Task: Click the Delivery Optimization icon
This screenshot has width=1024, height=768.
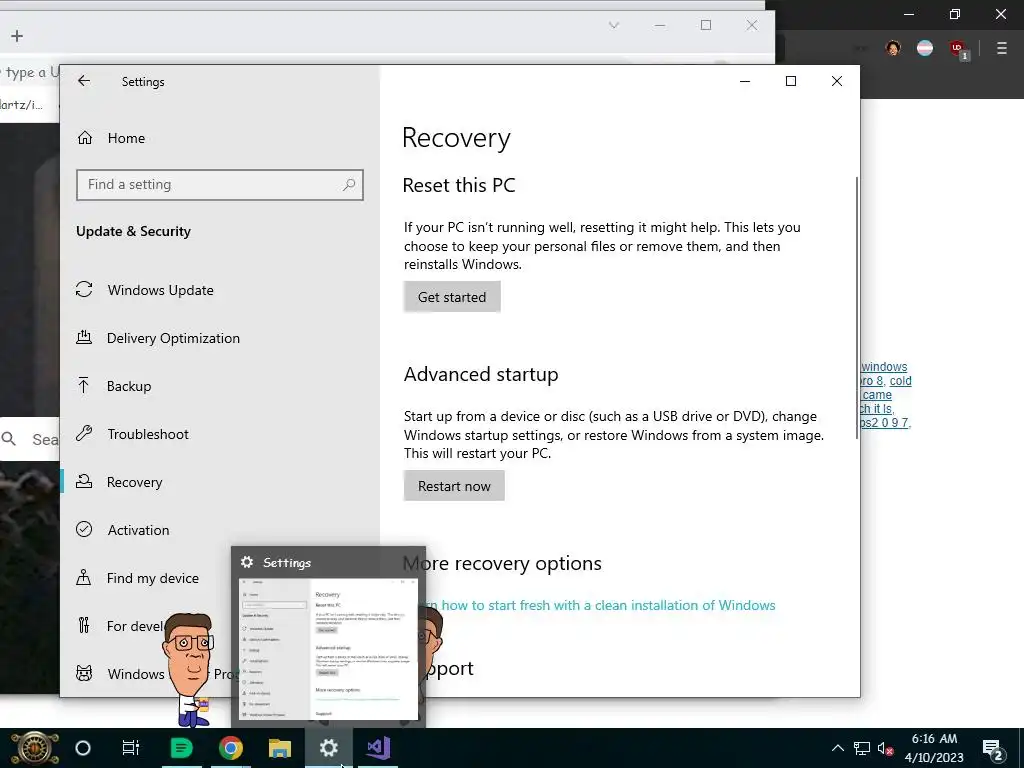Action: (x=84, y=338)
